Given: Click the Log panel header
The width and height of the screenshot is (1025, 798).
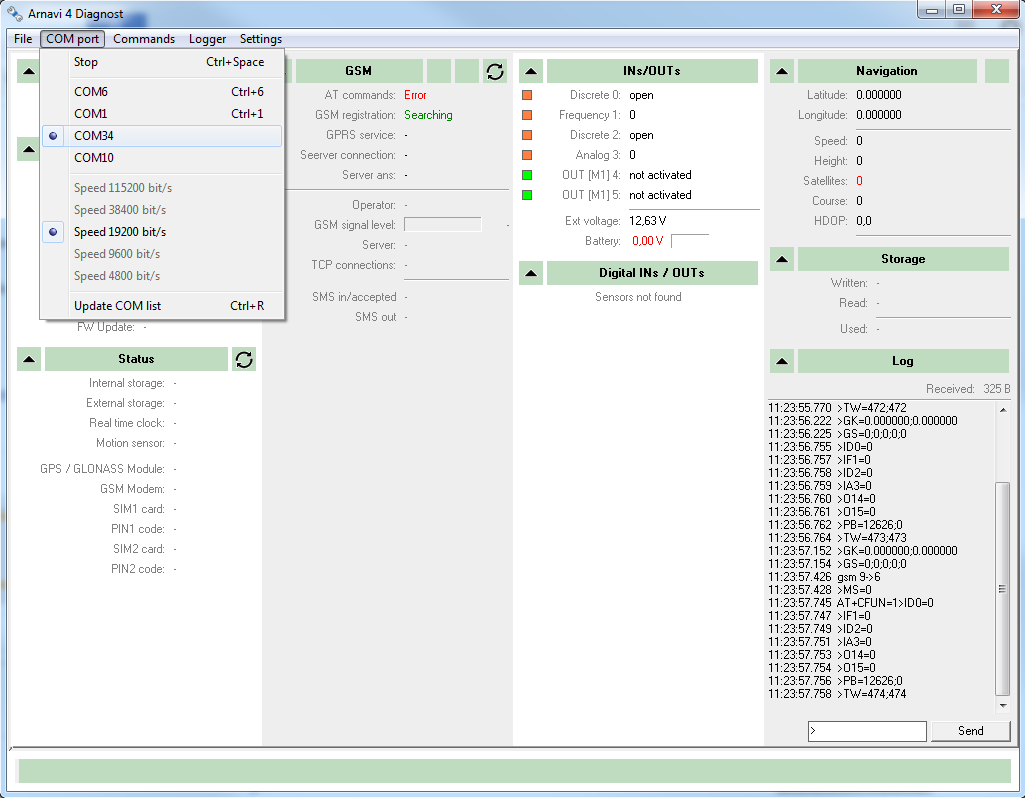Looking at the screenshot, I should [903, 361].
